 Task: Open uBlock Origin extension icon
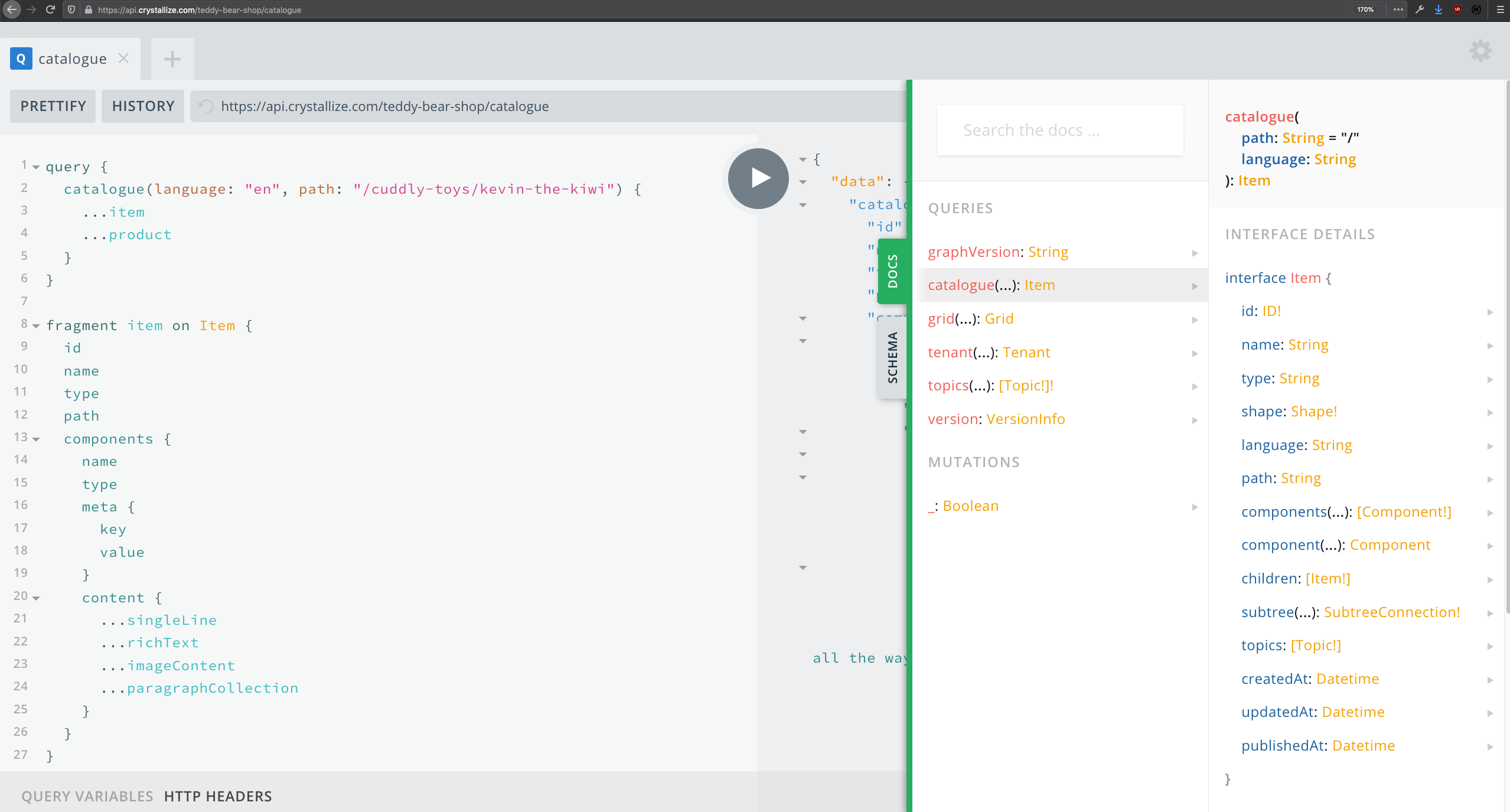1457,9
